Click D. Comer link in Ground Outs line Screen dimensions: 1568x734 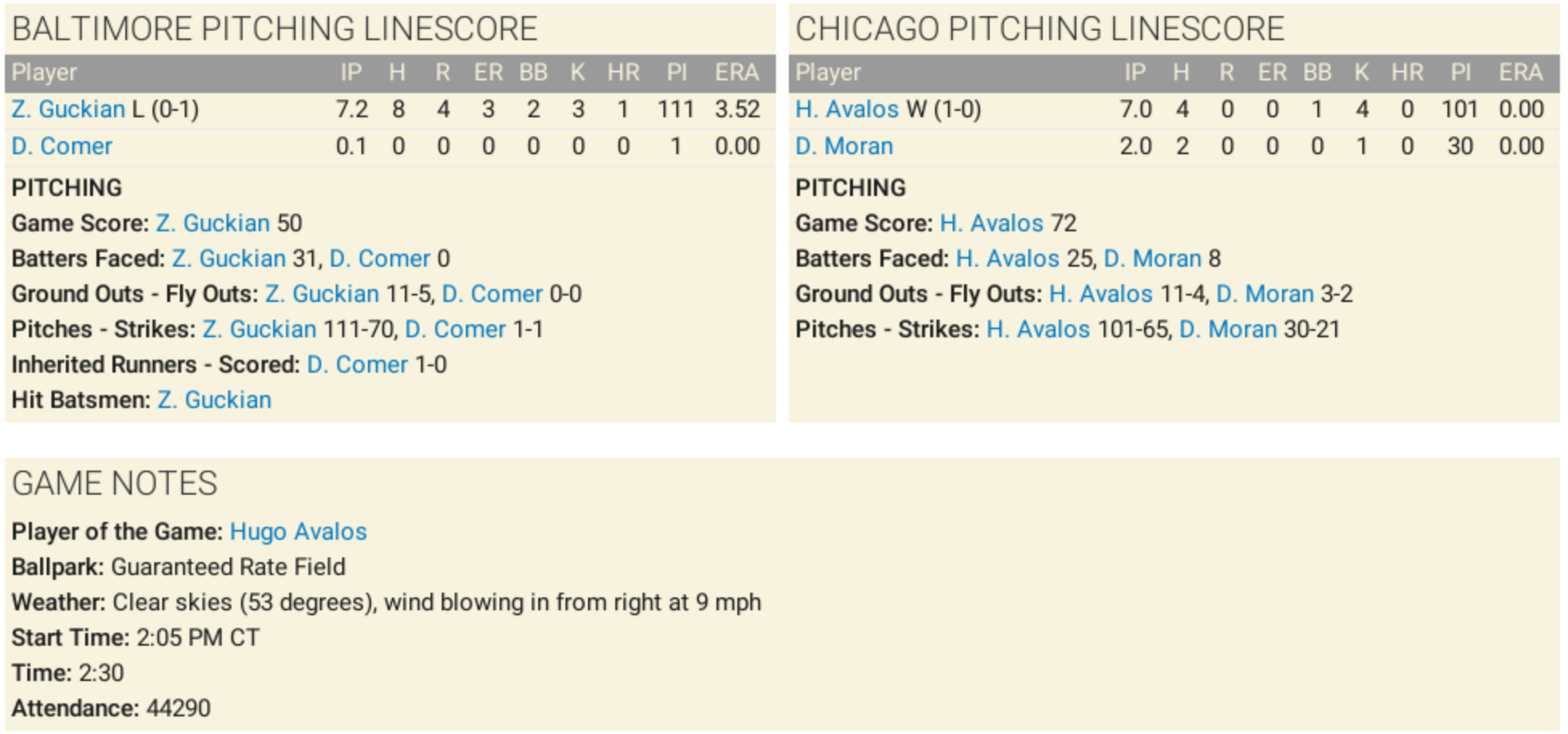492,294
